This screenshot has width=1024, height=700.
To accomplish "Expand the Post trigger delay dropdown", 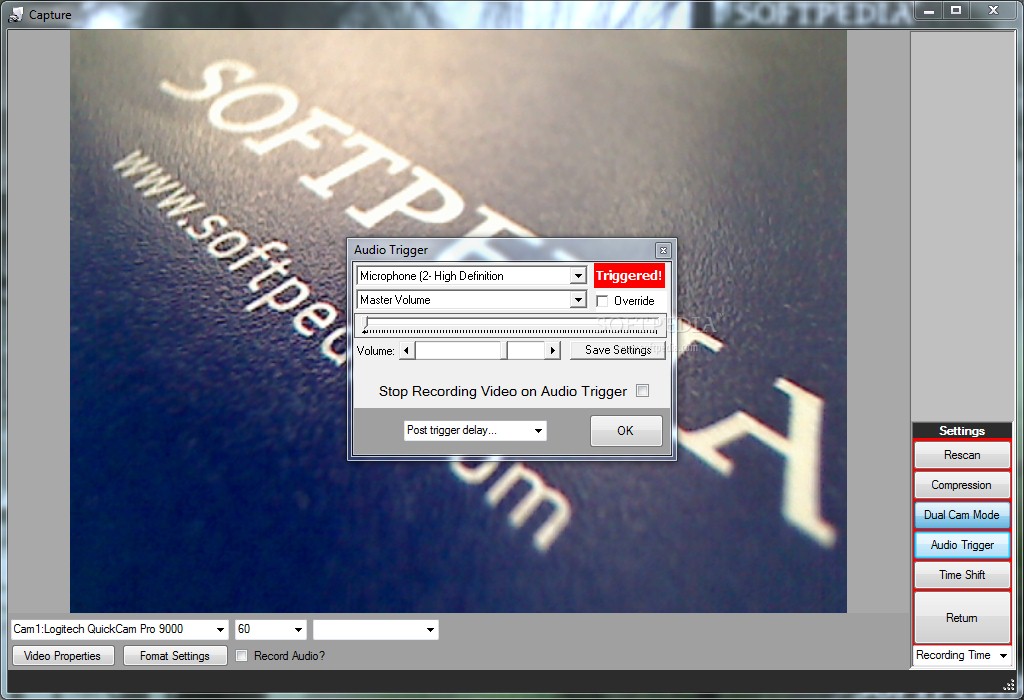I will coord(475,430).
